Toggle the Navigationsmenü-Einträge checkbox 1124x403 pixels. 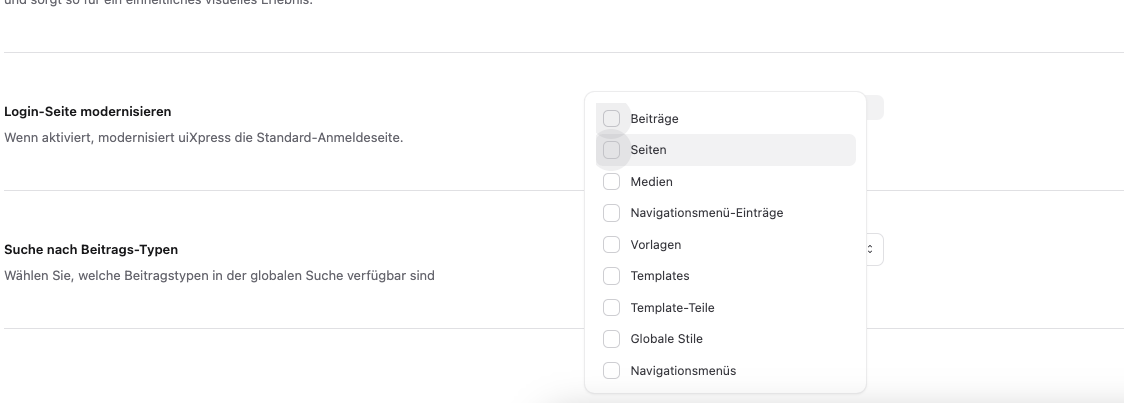pyautogui.click(x=612, y=213)
